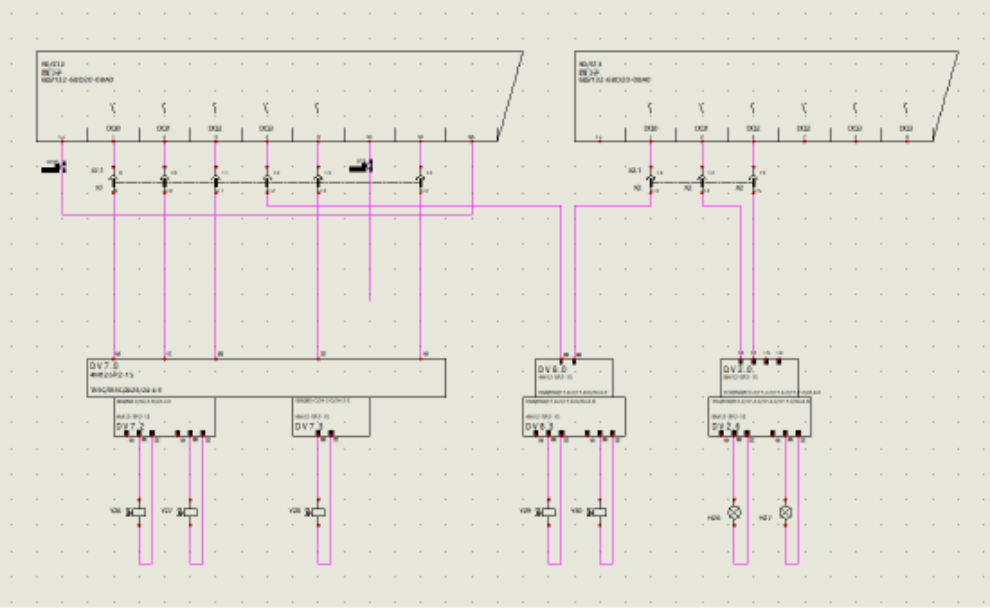Viewport: 990px width, 608px height.
Task: Select first X2.1 terminal under right module
Action: tap(651, 180)
